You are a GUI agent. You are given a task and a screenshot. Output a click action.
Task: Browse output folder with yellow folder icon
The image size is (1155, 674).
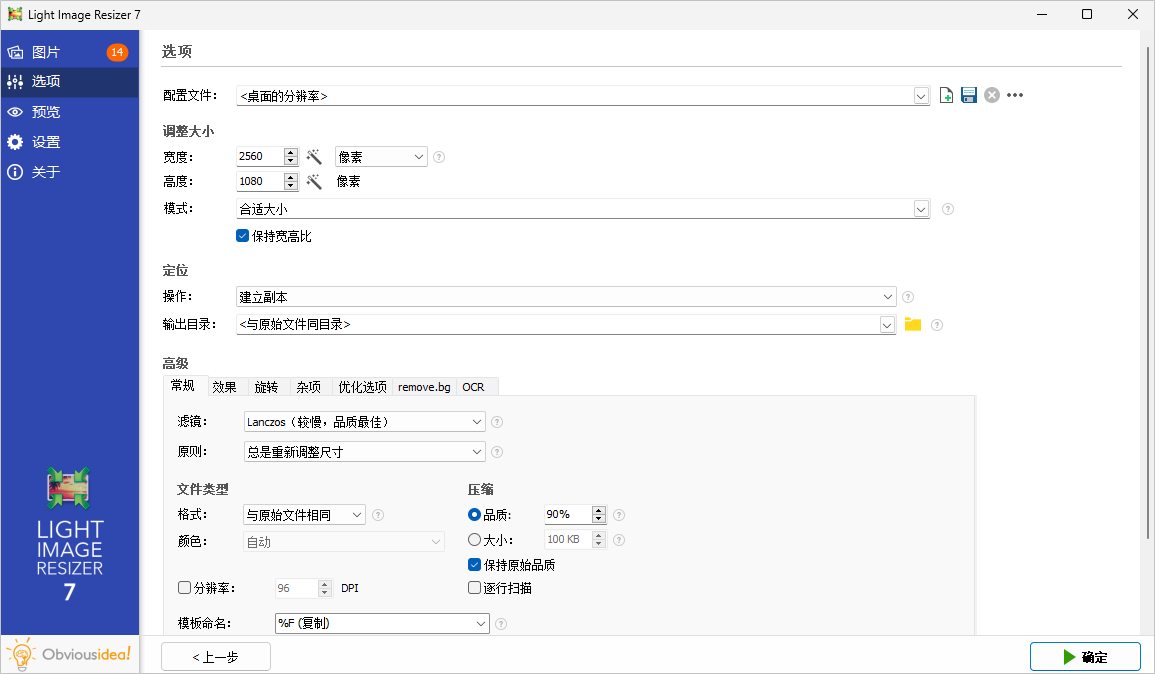(912, 325)
